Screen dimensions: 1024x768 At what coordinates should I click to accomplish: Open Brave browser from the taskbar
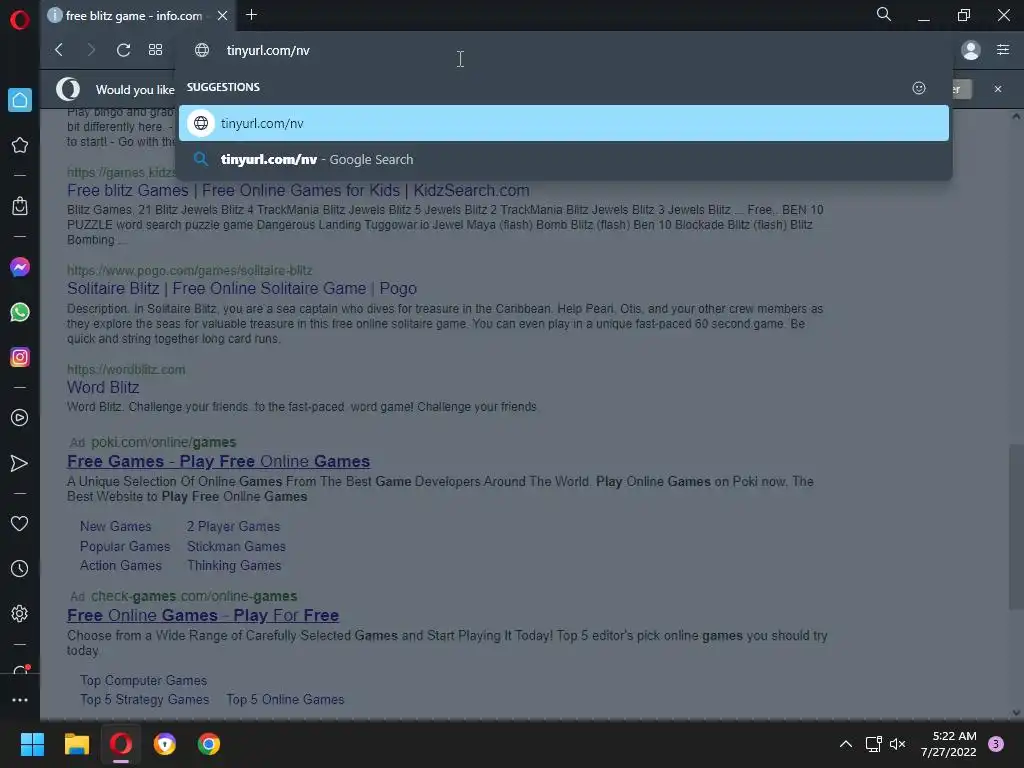165,744
